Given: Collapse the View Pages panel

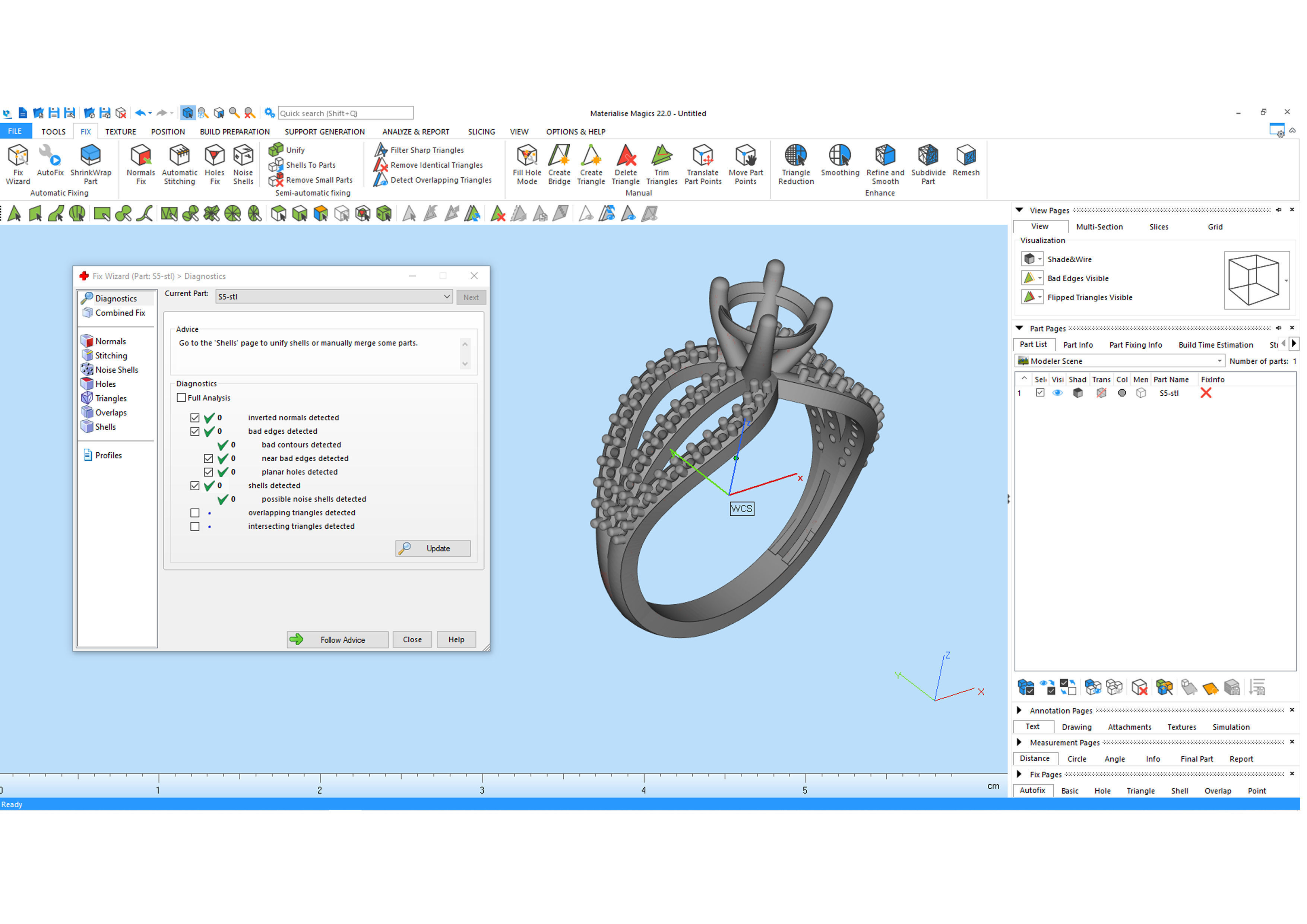Looking at the screenshot, I should click(1019, 210).
